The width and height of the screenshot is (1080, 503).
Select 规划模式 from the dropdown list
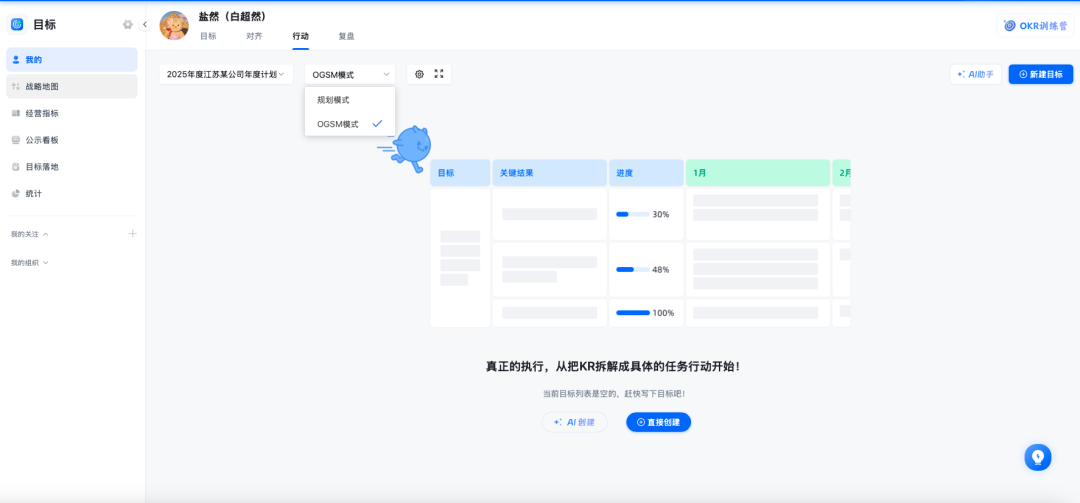[350, 100]
